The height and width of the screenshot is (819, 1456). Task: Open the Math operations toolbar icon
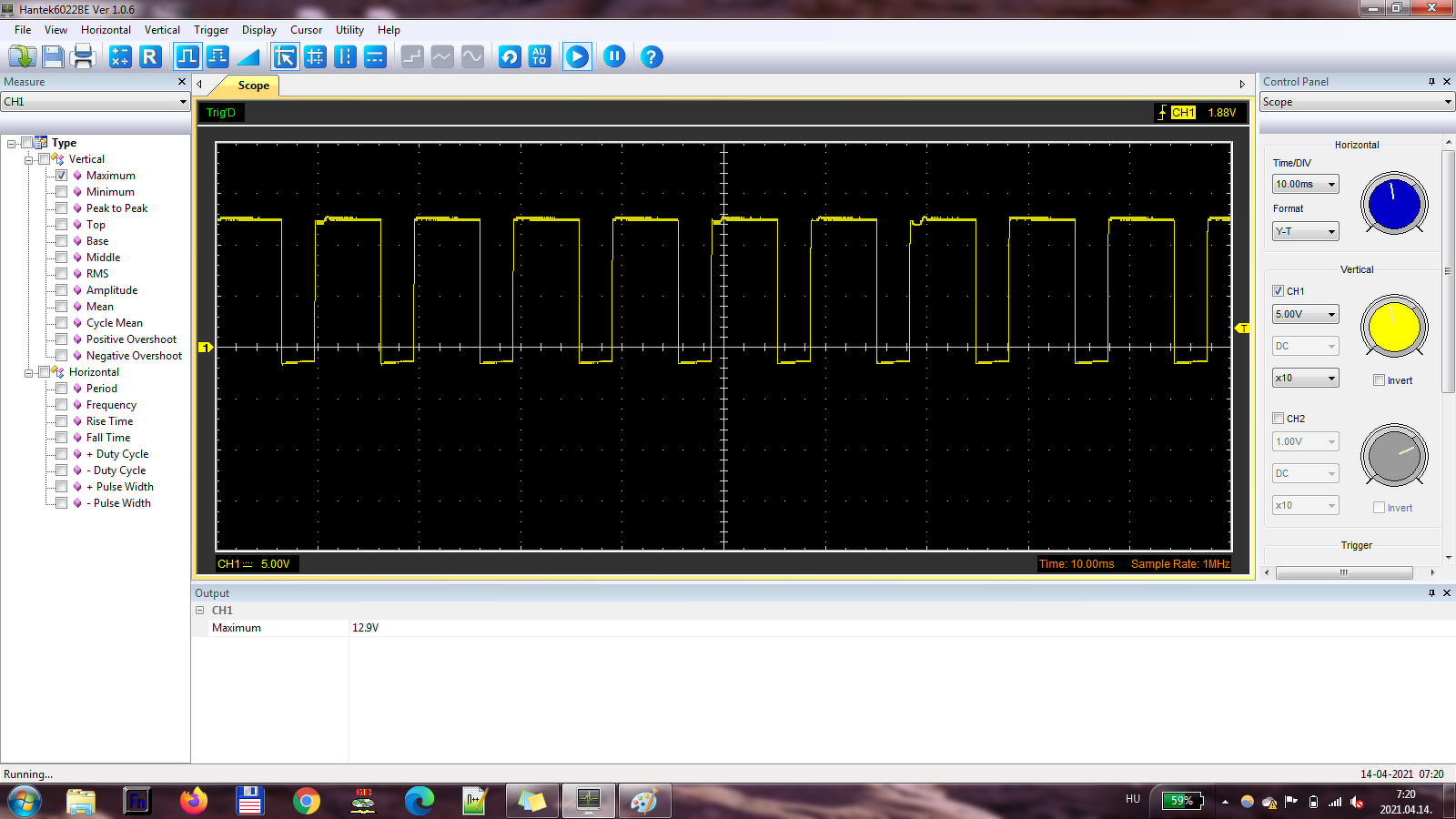(120, 56)
